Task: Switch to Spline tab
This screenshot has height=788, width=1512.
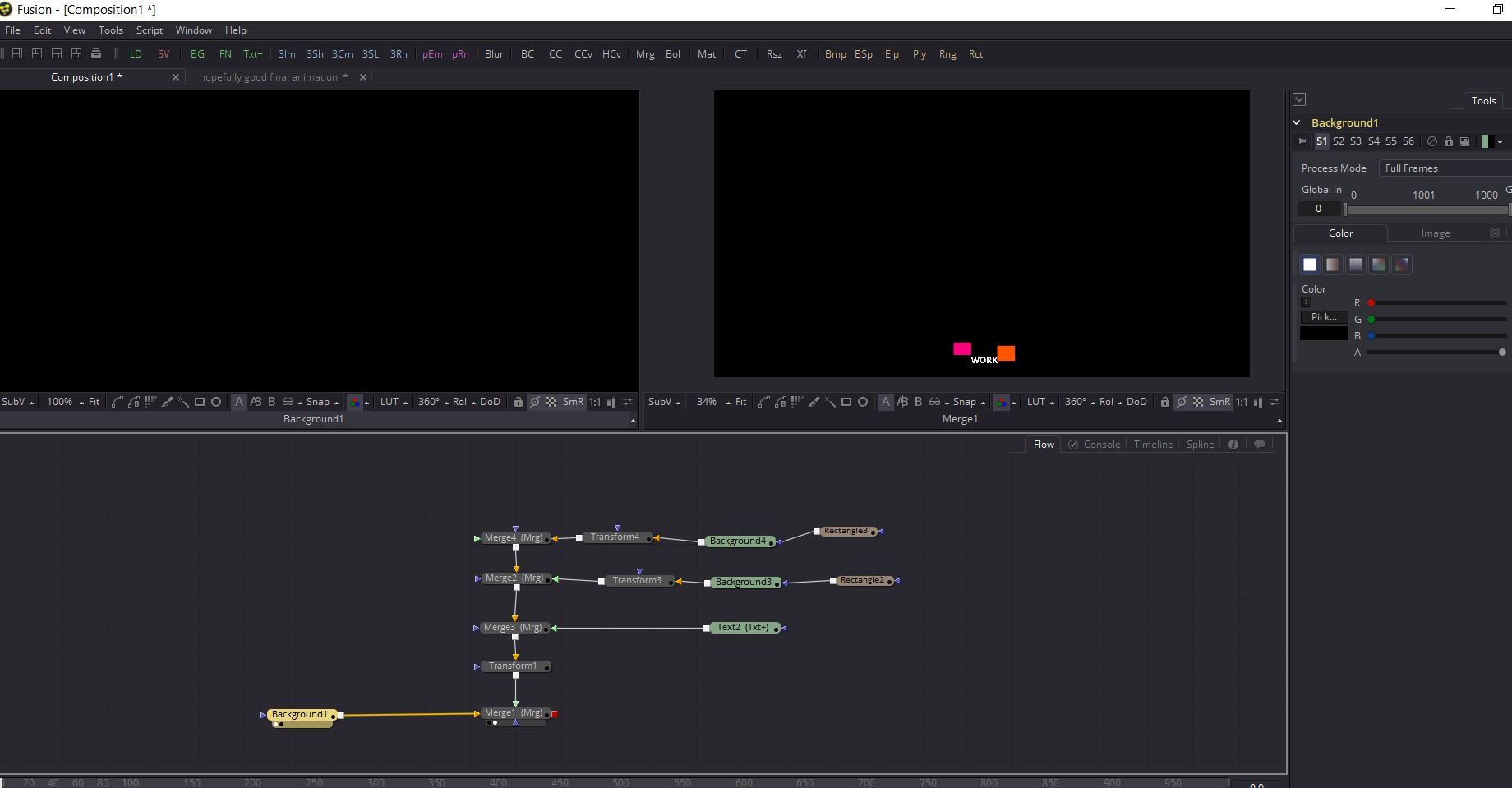Action: [1200, 445]
